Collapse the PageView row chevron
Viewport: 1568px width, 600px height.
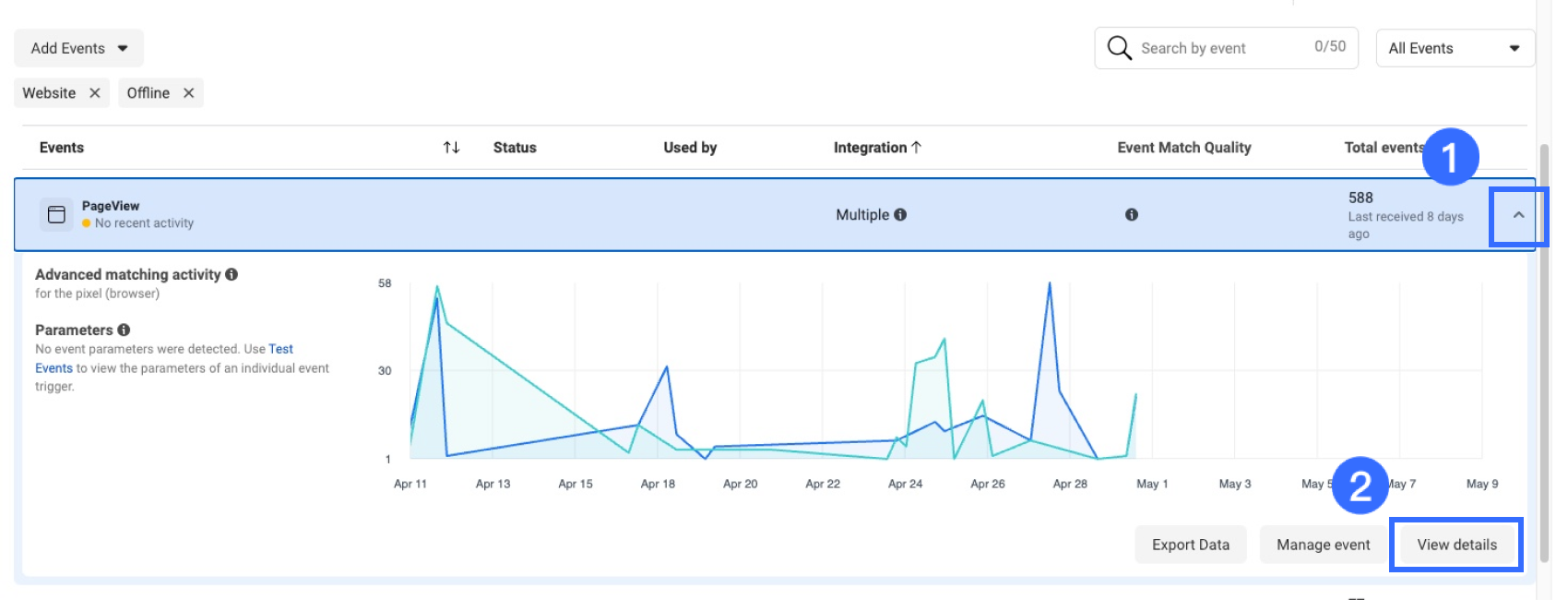pos(1518,215)
